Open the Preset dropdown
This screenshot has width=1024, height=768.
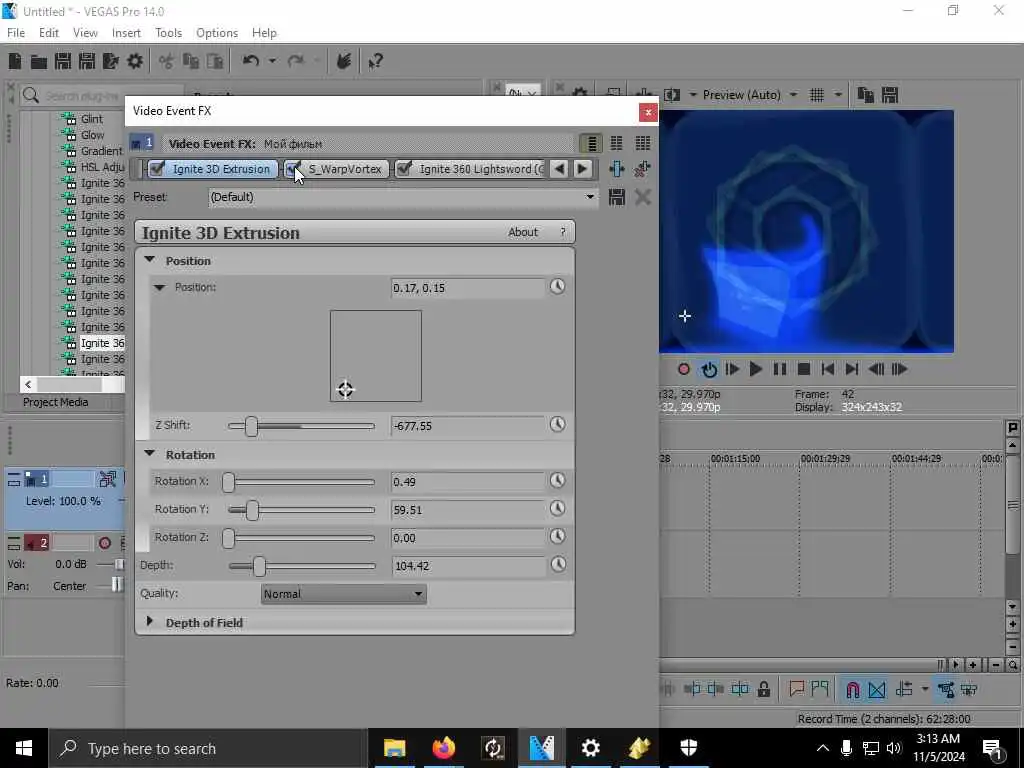590,197
